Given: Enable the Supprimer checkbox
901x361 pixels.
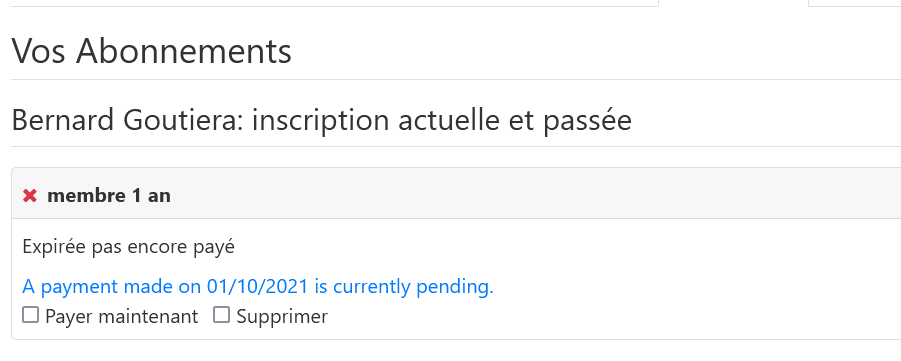Looking at the screenshot, I should (221, 314).
